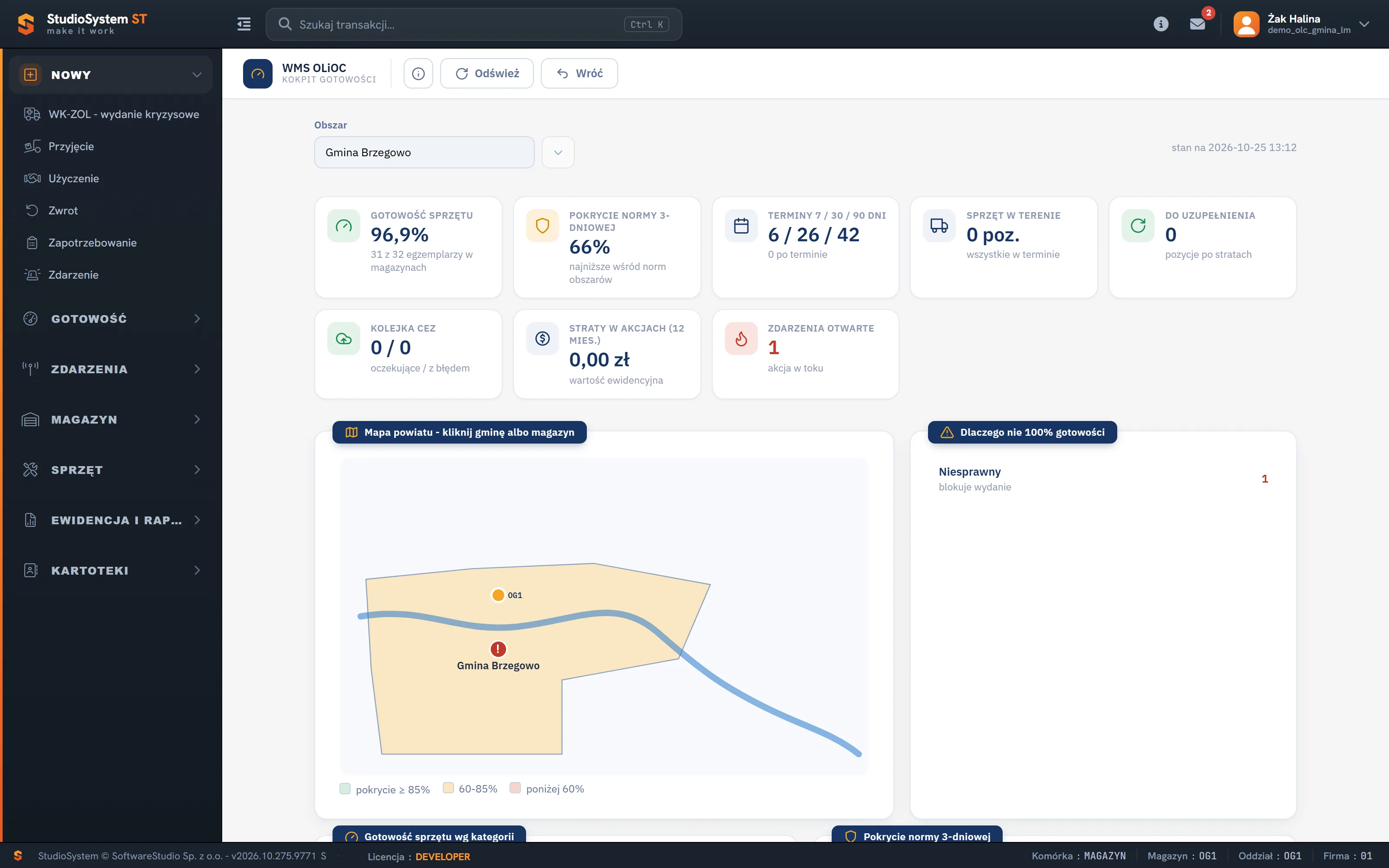Click the info circle icon in the top bar
The height and width of the screenshot is (868, 1389).
[x=1161, y=24]
